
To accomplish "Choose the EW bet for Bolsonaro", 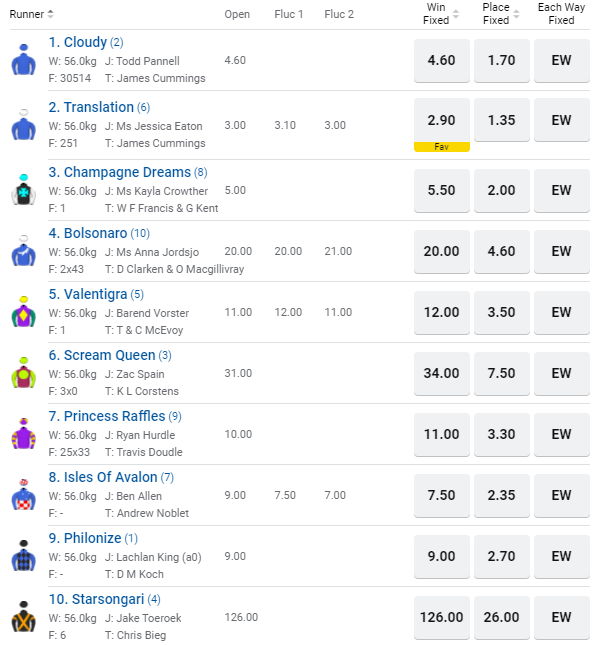I will coord(561,251).
